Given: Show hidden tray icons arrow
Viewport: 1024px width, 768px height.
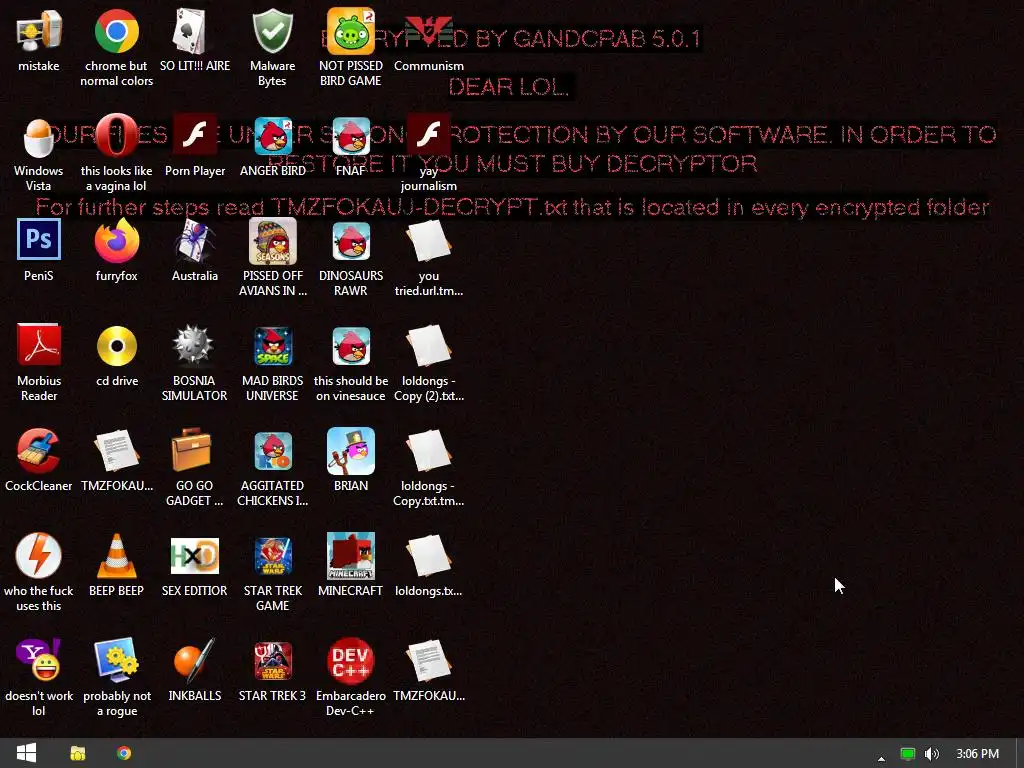Looking at the screenshot, I should [x=881, y=758].
